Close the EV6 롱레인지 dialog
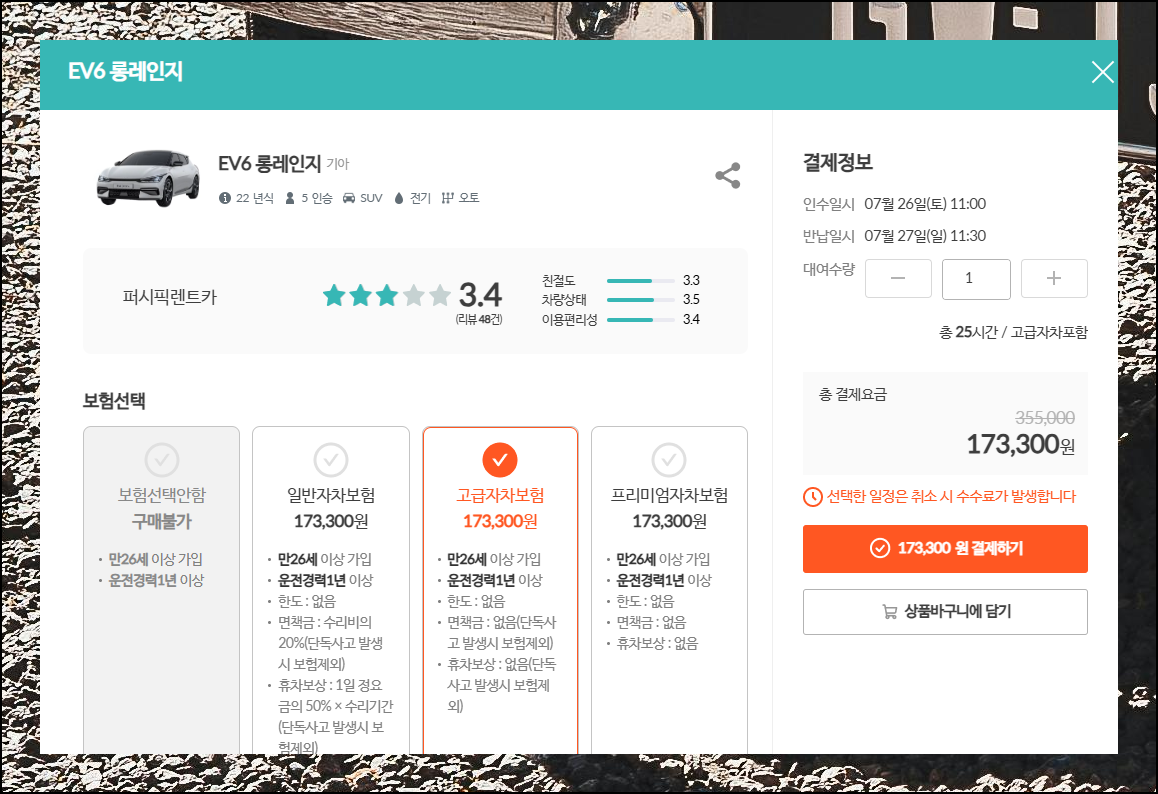1158x794 pixels. tap(1102, 72)
